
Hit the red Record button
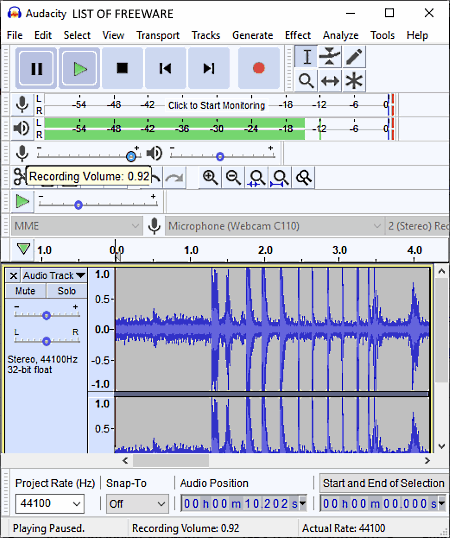point(259,68)
